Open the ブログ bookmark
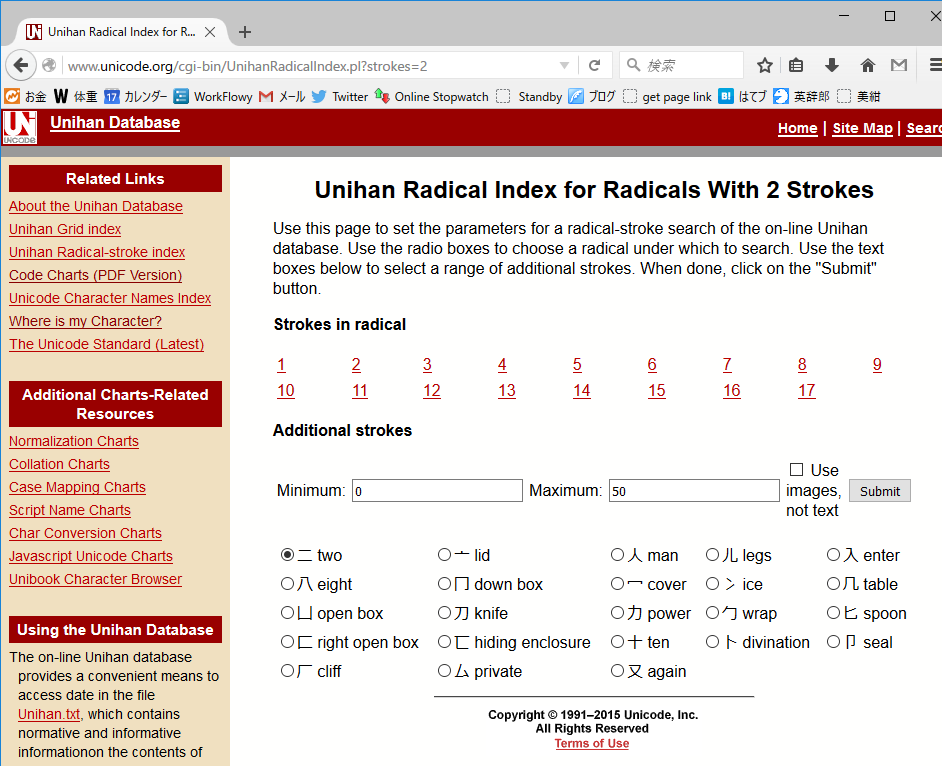The width and height of the screenshot is (942, 766). click(x=592, y=96)
